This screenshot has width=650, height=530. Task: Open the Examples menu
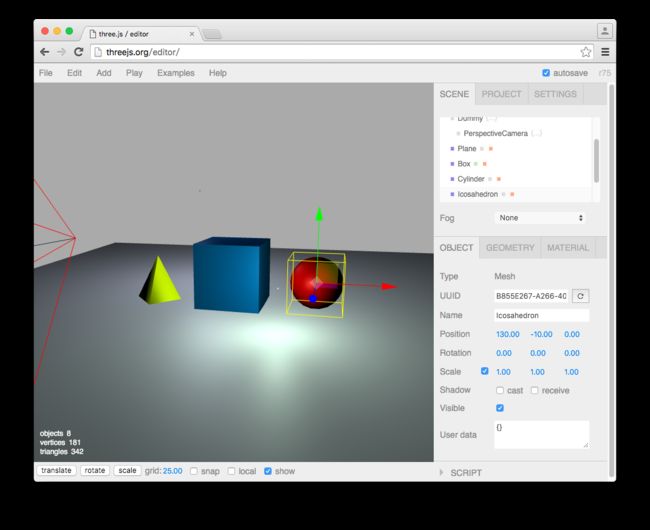(x=176, y=73)
